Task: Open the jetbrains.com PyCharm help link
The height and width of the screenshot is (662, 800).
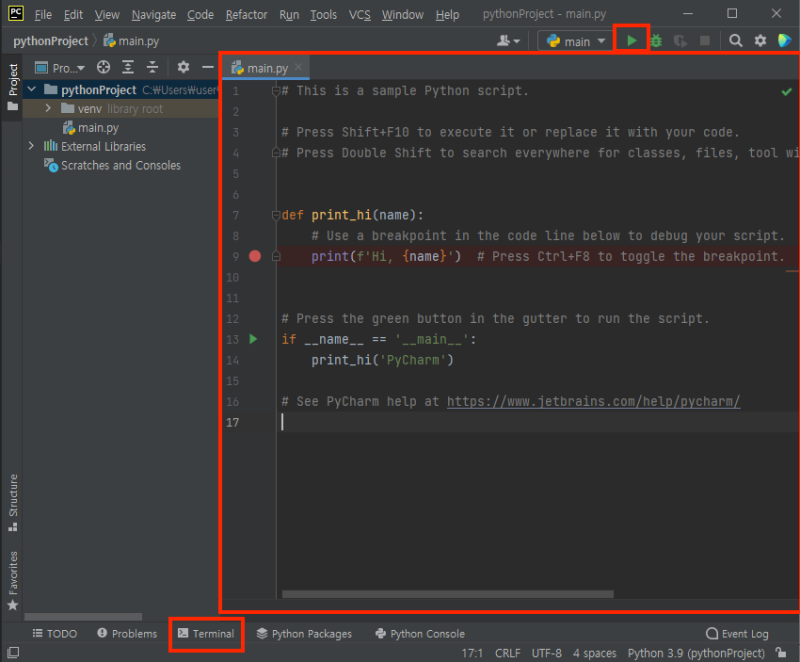Action: tap(593, 402)
